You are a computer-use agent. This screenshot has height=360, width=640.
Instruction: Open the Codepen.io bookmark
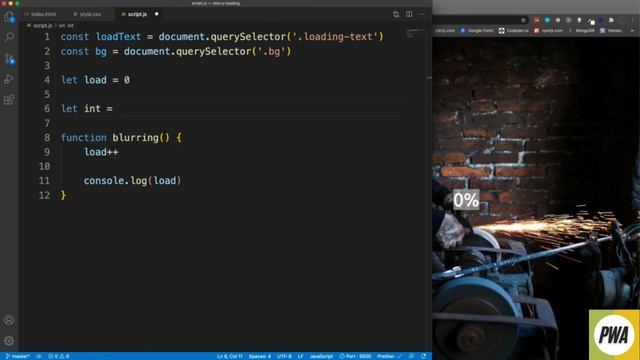click(x=513, y=31)
